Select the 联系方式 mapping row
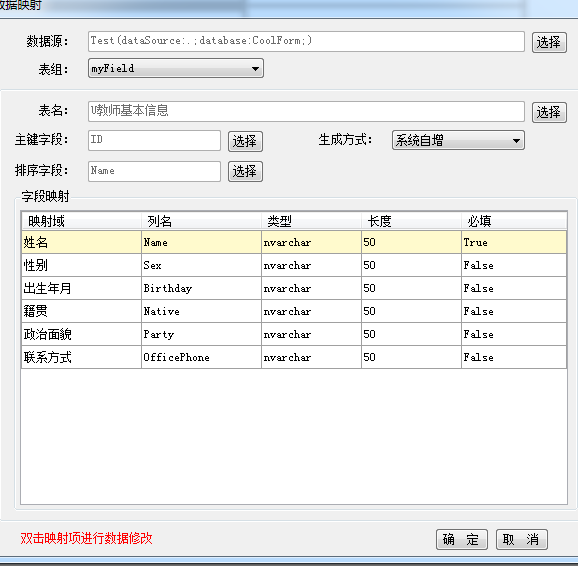 point(294,357)
